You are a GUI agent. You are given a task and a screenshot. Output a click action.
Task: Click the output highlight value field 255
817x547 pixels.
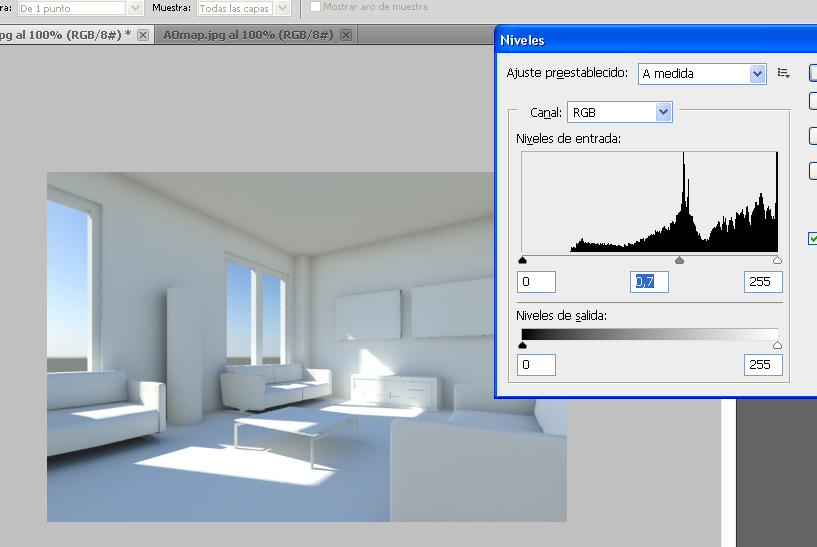point(763,365)
